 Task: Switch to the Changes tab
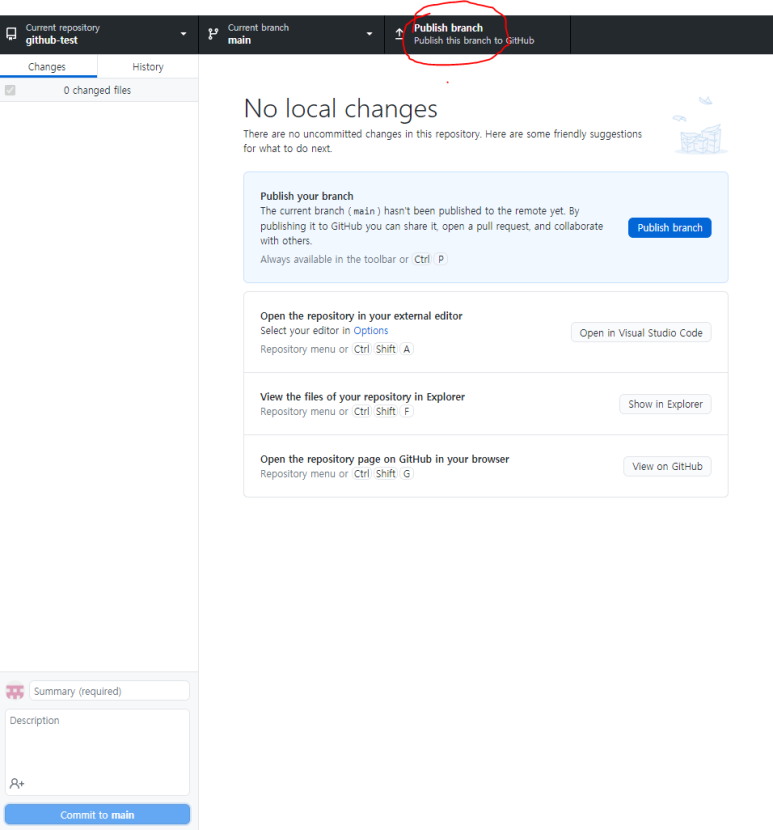(x=48, y=67)
